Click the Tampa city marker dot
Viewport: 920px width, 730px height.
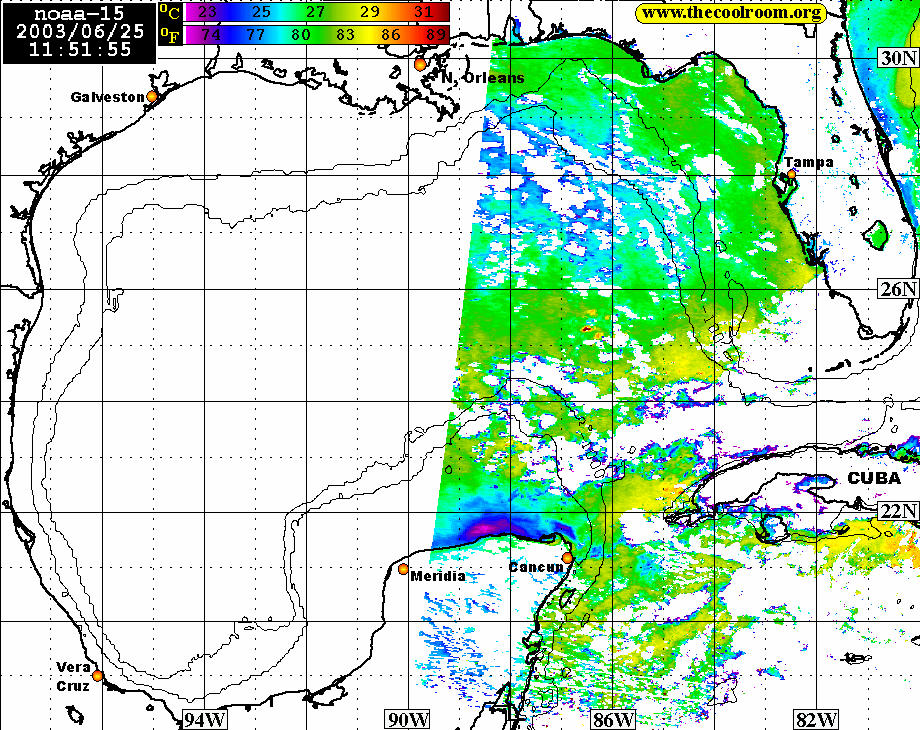[792, 174]
